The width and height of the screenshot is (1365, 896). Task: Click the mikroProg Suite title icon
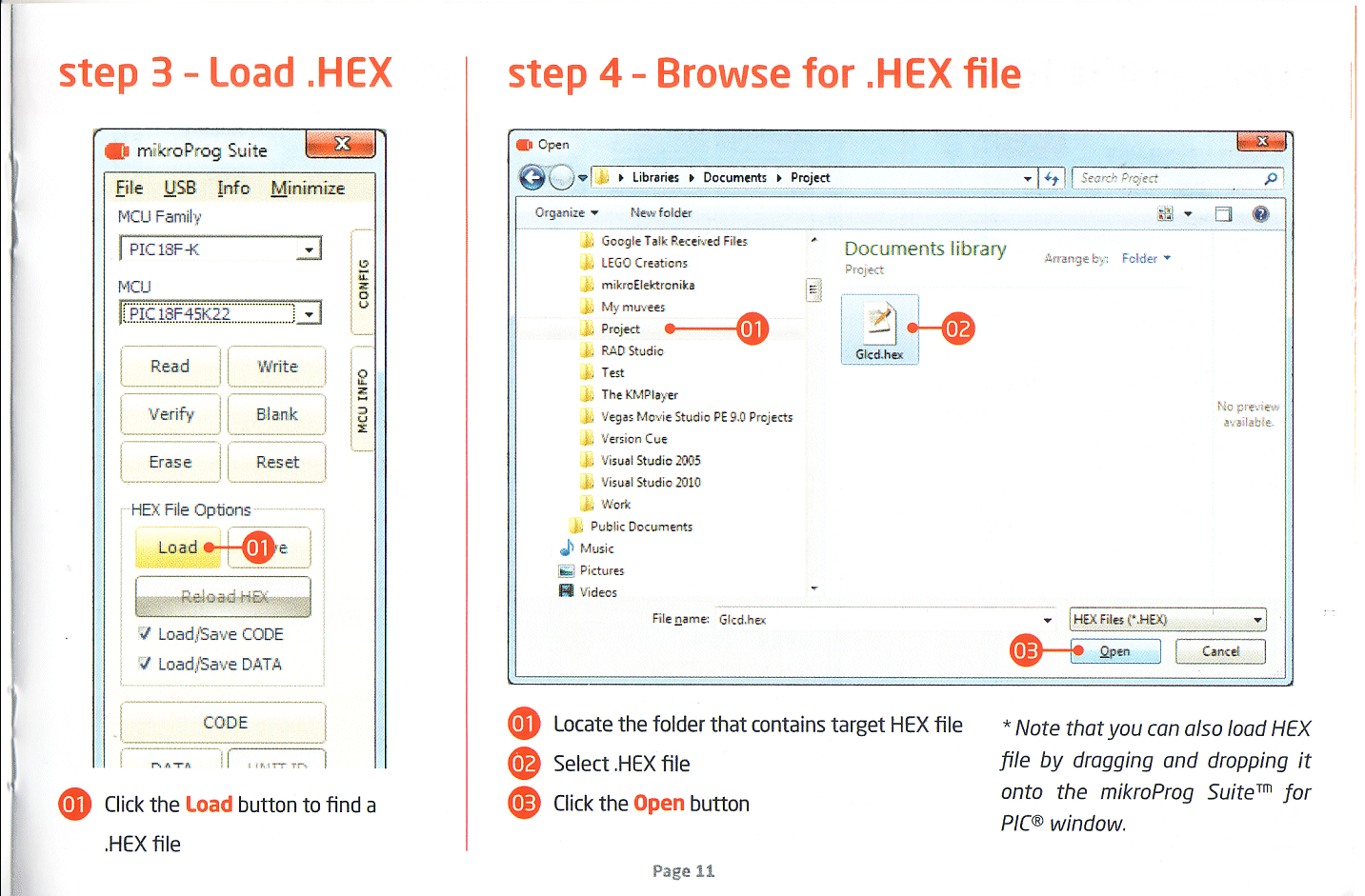116,151
